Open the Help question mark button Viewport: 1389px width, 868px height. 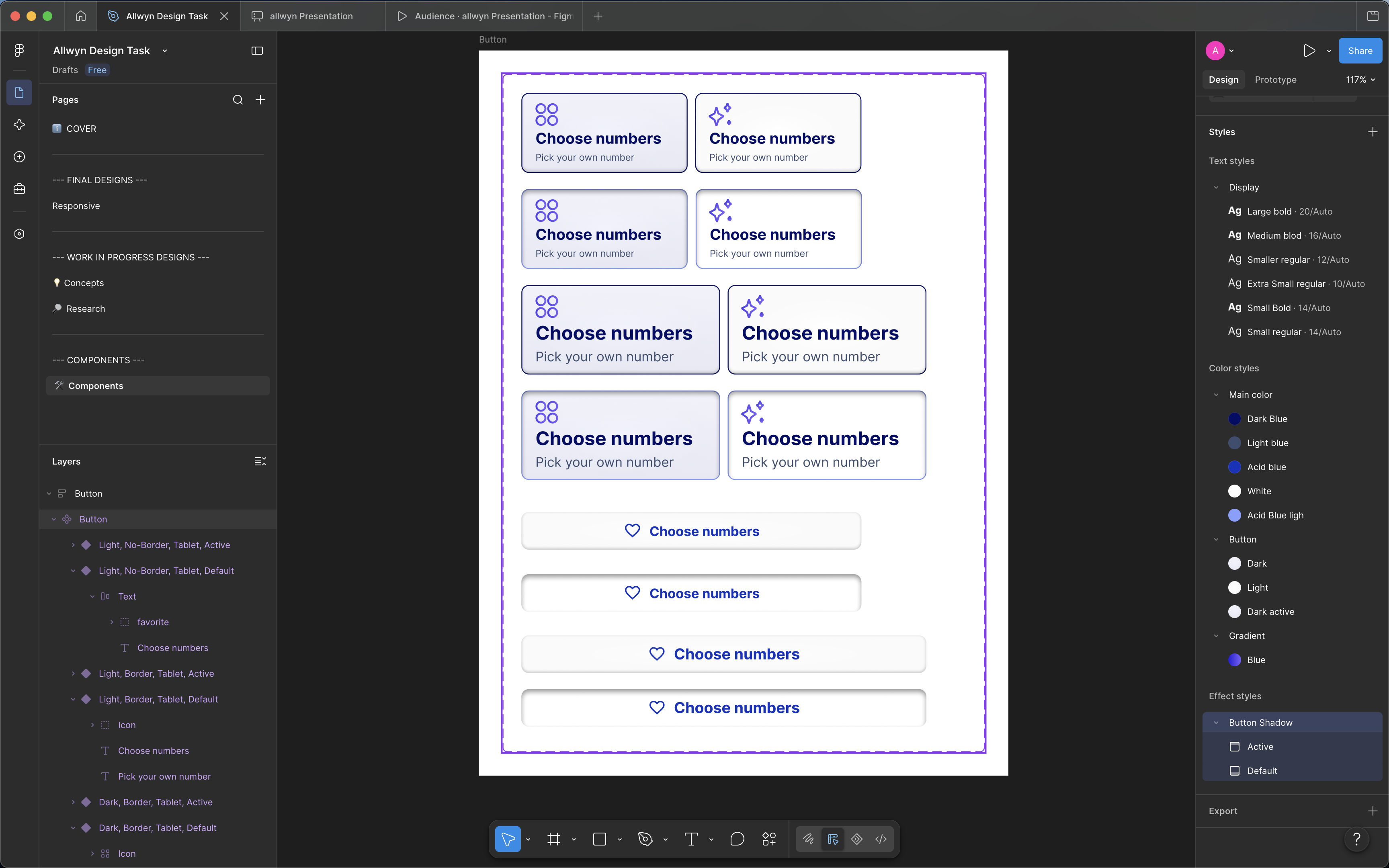click(1356, 839)
